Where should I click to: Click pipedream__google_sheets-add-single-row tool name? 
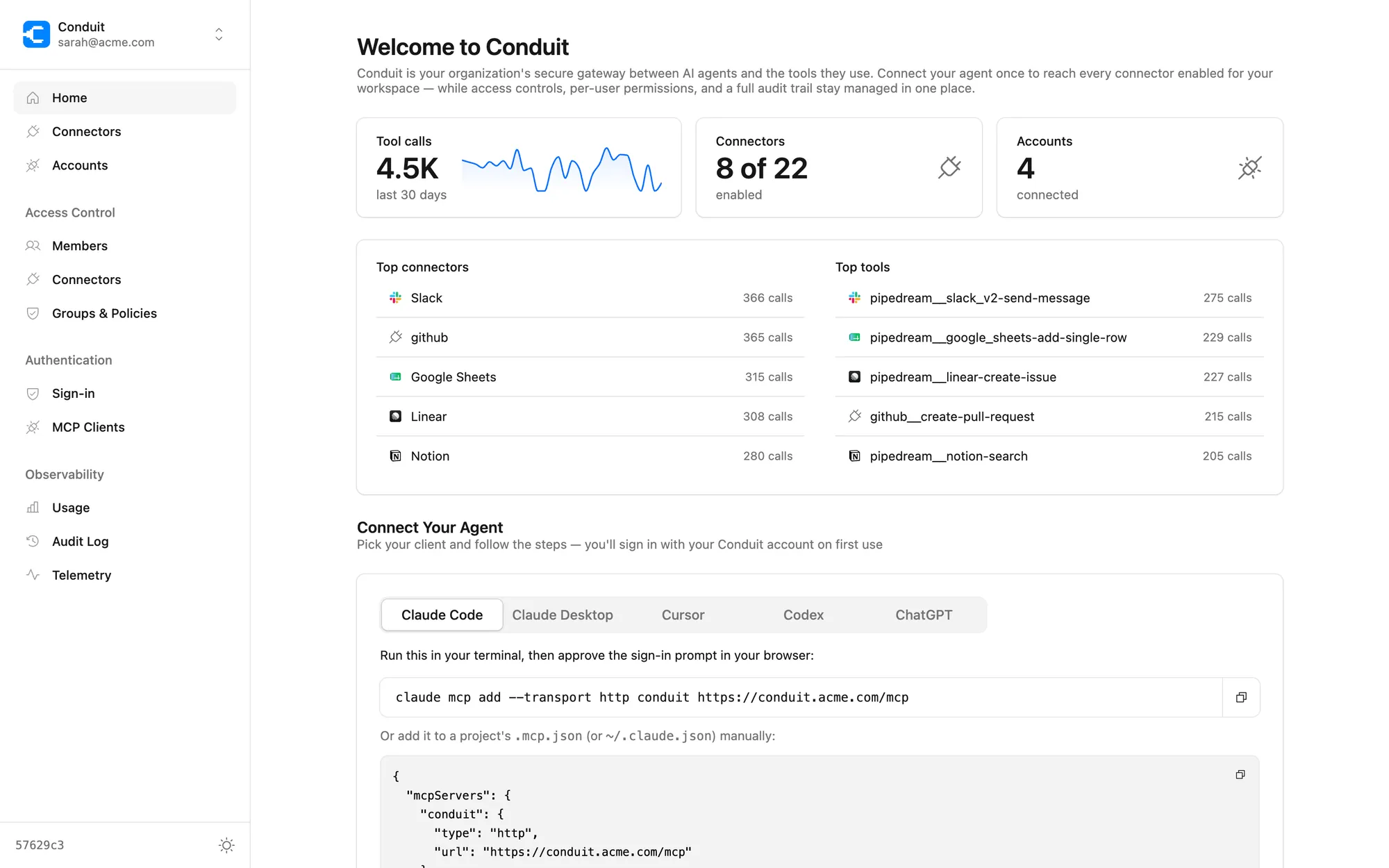998,337
